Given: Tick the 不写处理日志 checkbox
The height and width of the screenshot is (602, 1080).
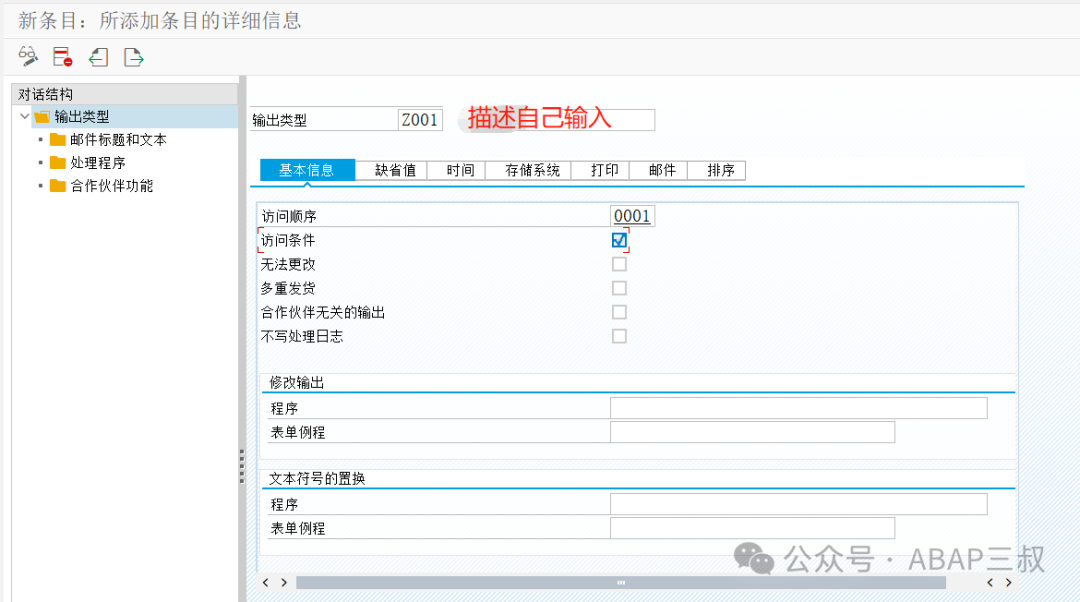Looking at the screenshot, I should [619, 336].
